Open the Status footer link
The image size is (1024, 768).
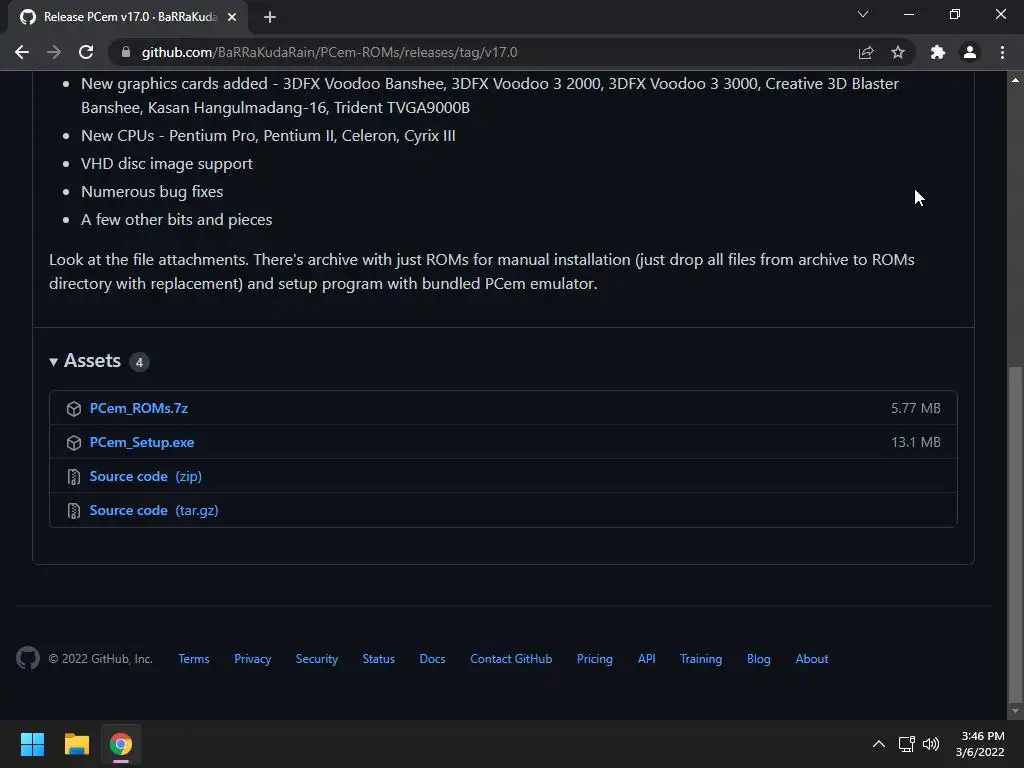coord(379,659)
